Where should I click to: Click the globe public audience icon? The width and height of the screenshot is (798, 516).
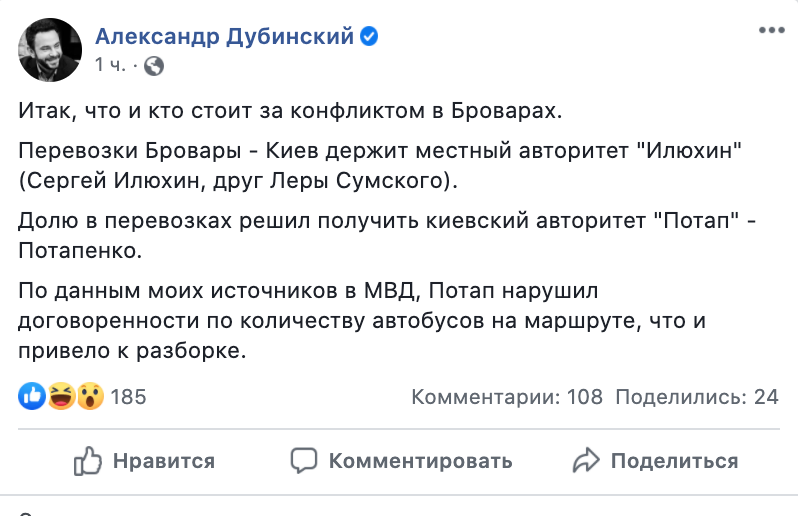[x=153, y=66]
